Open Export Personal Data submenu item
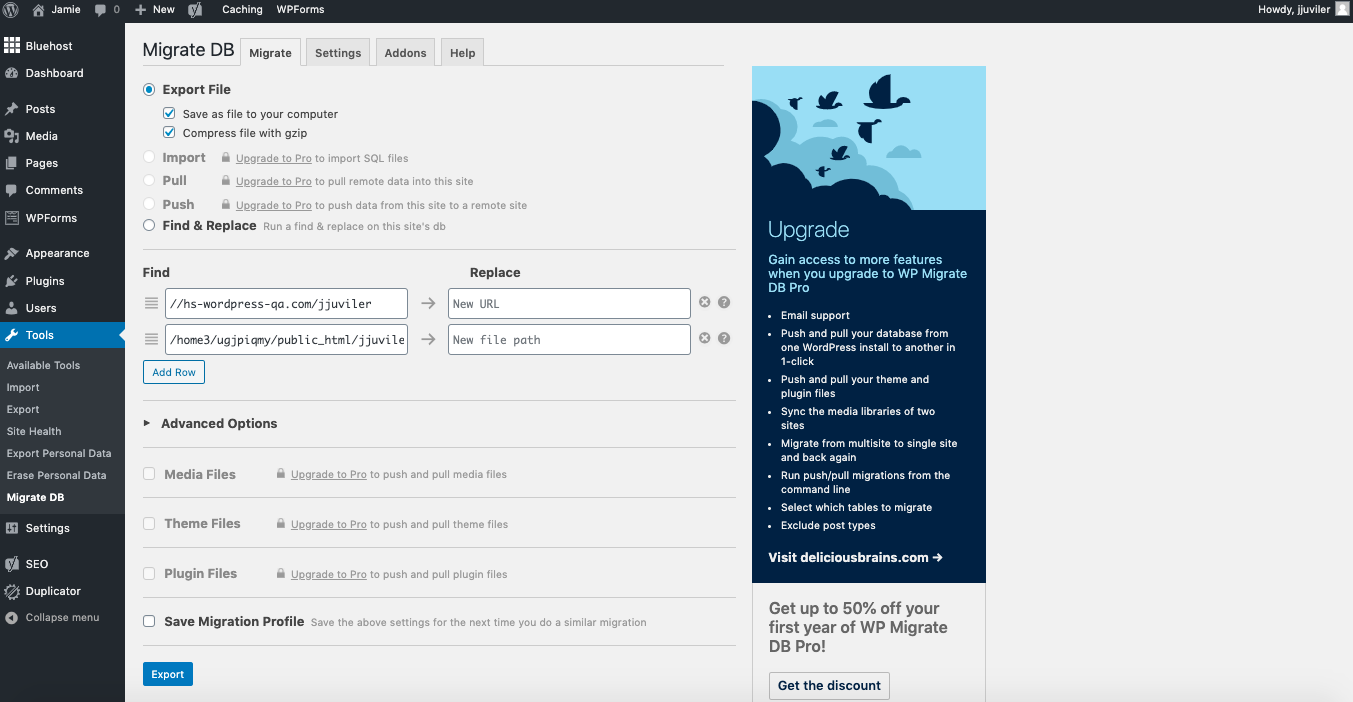The height and width of the screenshot is (702, 1353). 59,453
